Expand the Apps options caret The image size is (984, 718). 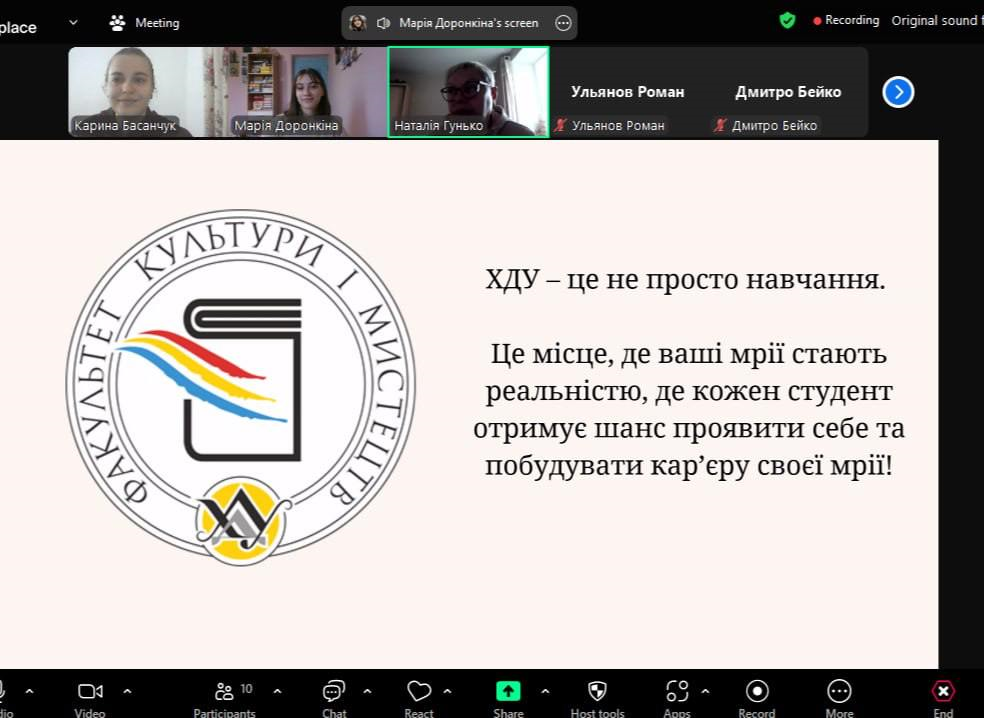tap(705, 692)
